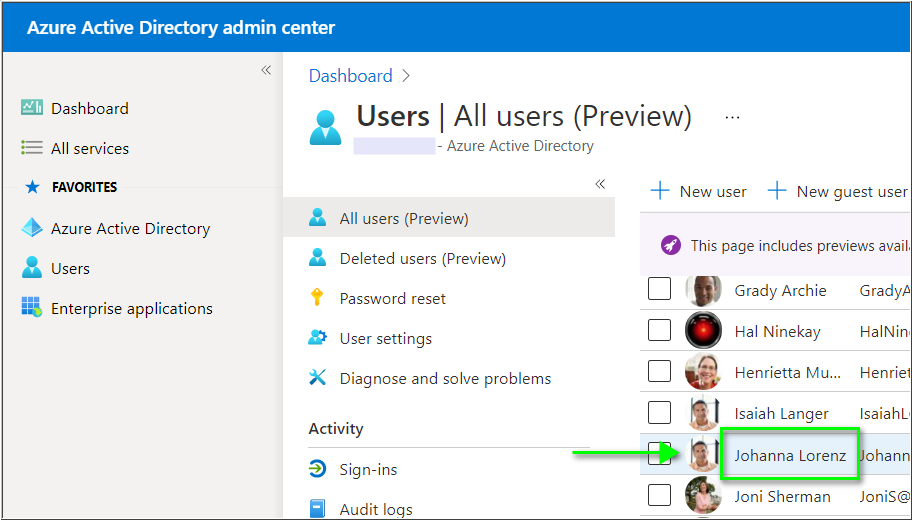Open the ellipsis more options menu
Viewport: 912px width, 520px height.
pyautogui.click(x=732, y=117)
